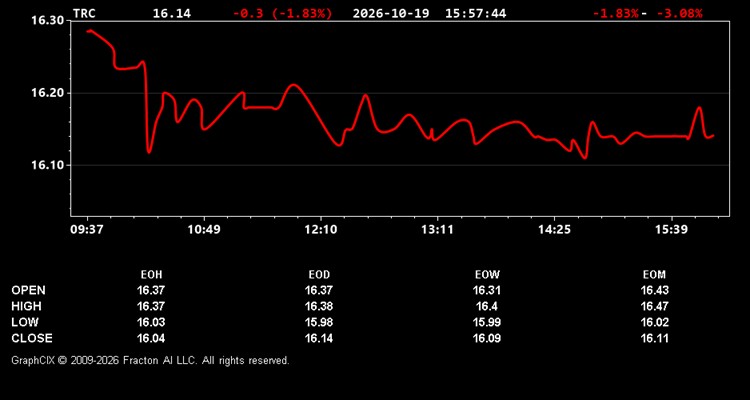Click the 14:25 time axis label

[554, 230]
